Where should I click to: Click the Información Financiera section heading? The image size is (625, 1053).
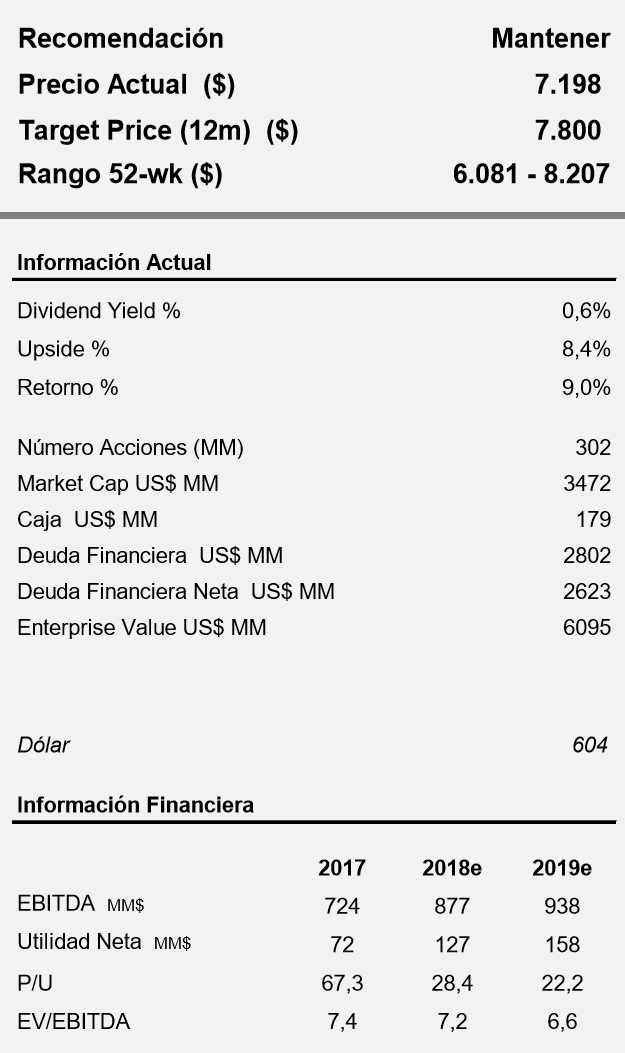tap(135, 805)
